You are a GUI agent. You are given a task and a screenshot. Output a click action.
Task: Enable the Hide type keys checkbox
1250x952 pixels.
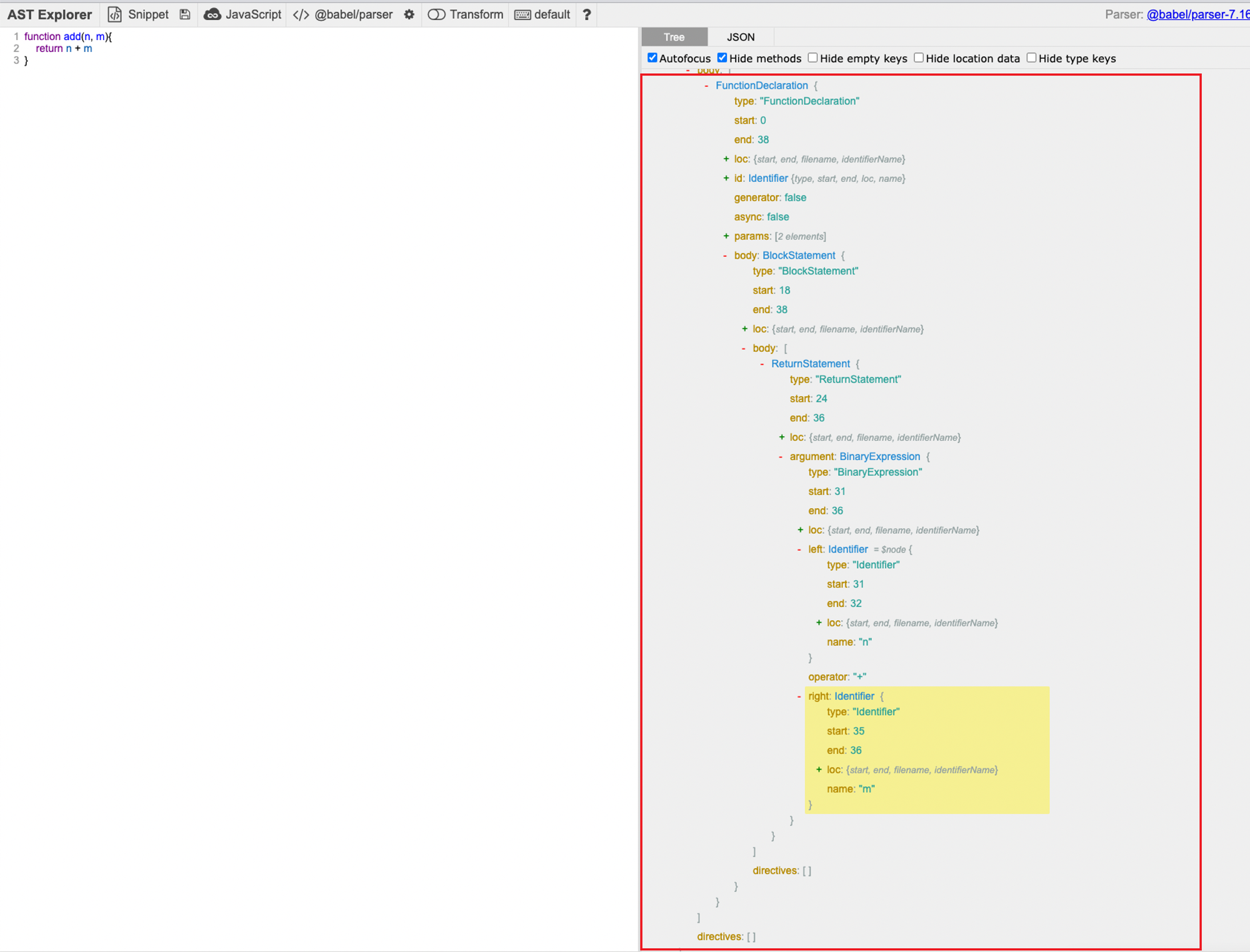[1032, 58]
